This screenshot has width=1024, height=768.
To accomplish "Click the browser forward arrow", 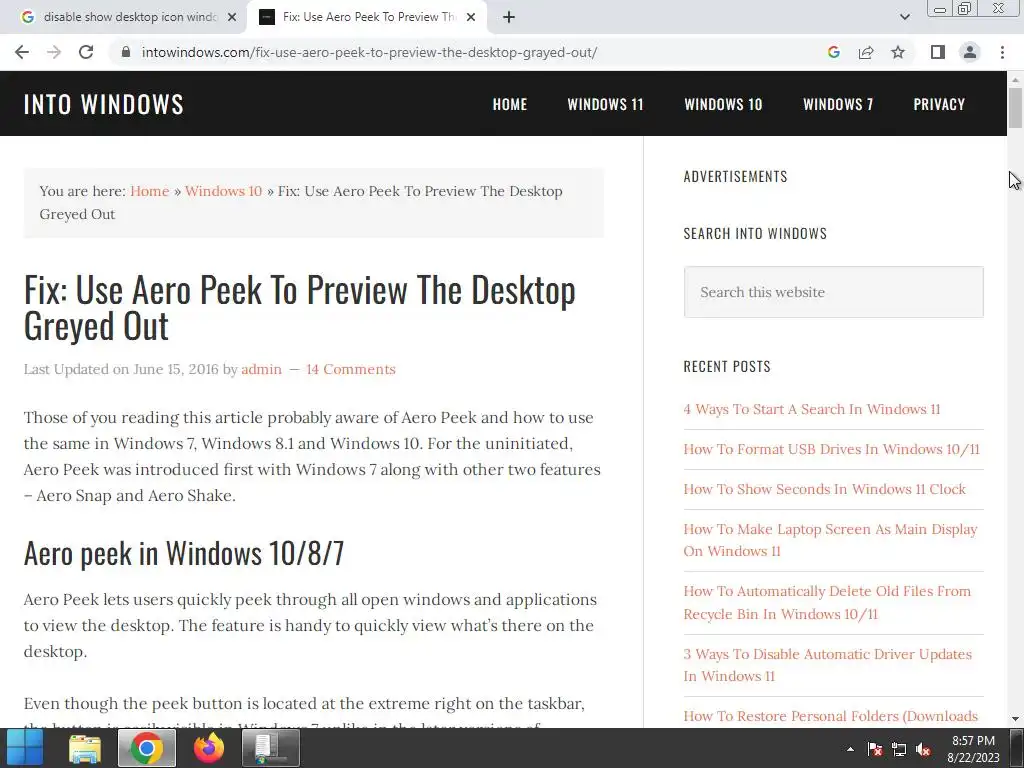I will [54, 52].
